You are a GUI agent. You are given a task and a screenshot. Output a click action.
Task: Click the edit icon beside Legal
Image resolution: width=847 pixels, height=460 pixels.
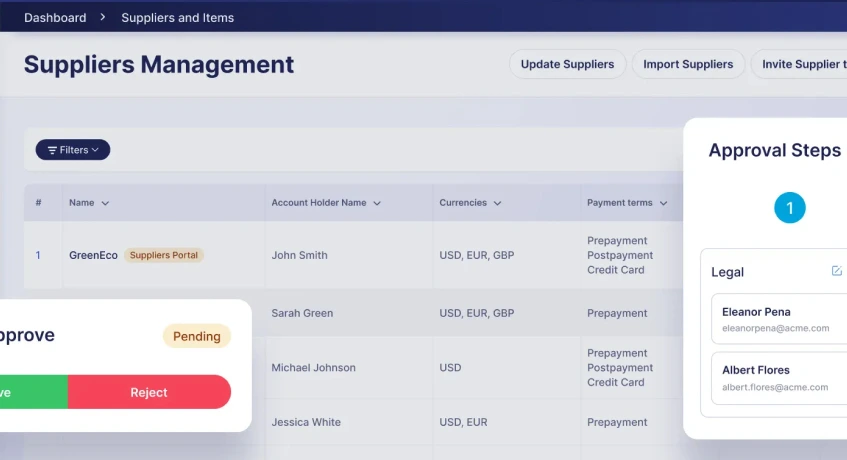coord(837,271)
